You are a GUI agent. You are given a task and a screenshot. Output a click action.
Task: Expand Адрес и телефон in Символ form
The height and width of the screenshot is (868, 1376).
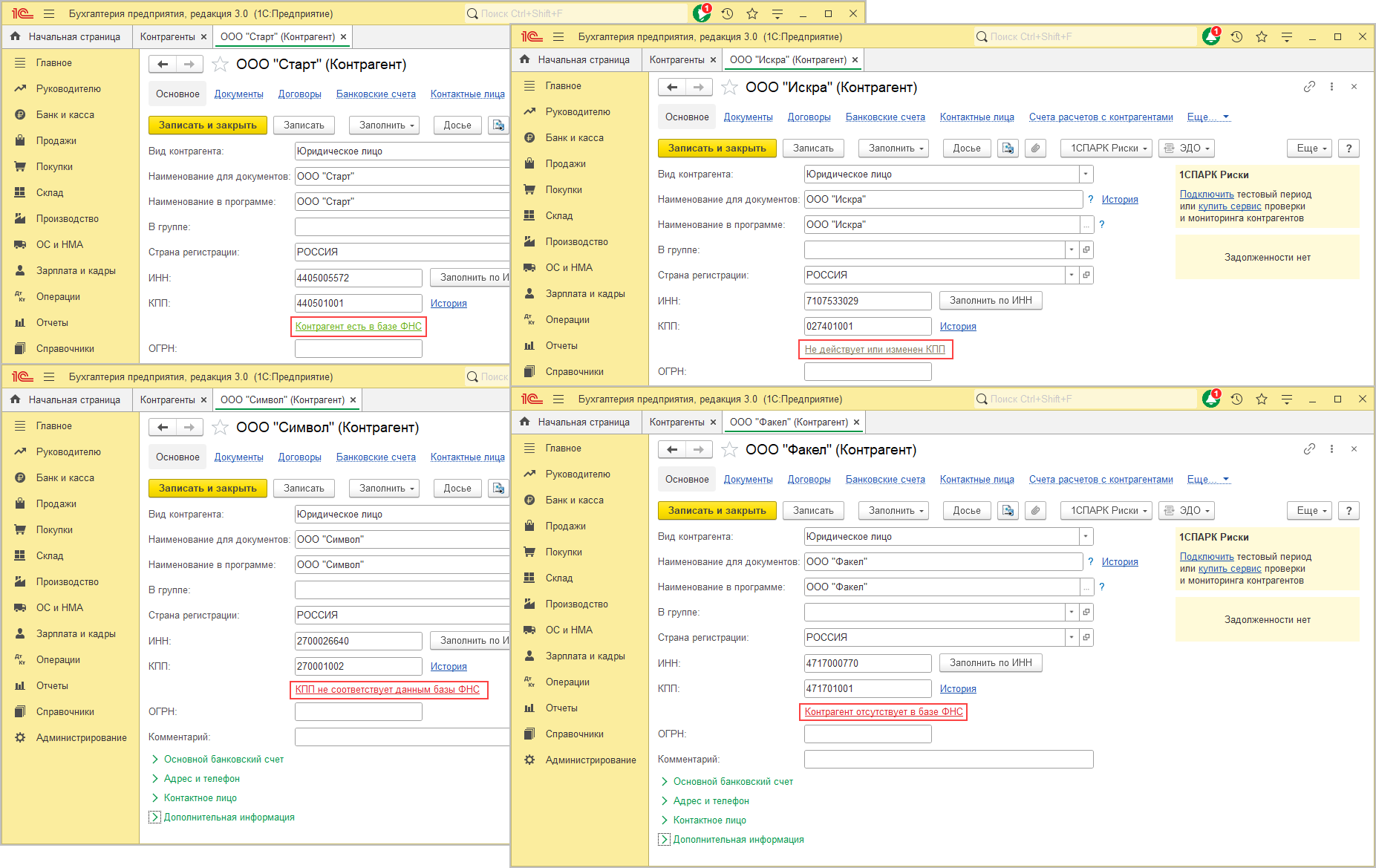tap(201, 779)
